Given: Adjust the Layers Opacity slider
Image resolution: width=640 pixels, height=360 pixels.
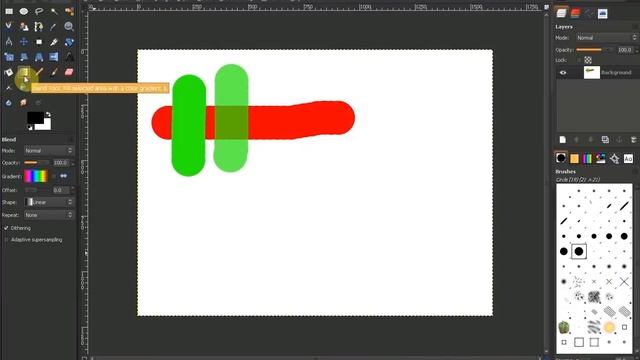Looking at the screenshot, I should [x=594, y=50].
